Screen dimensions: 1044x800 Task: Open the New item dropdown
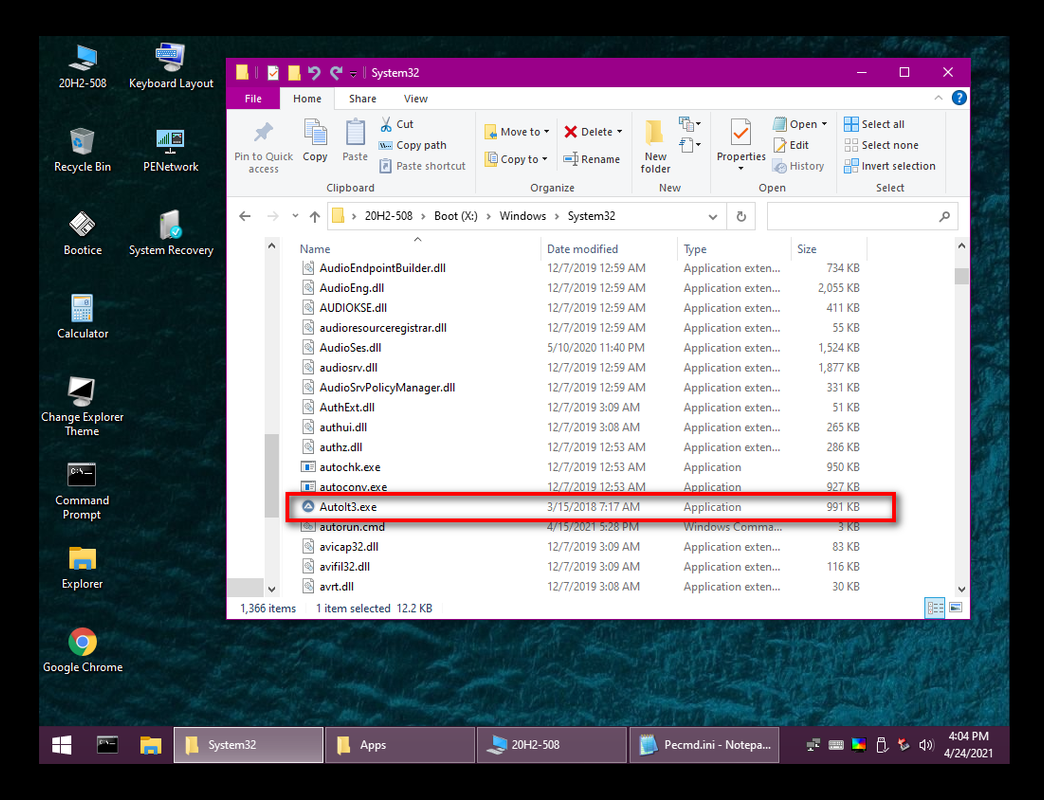click(x=690, y=124)
